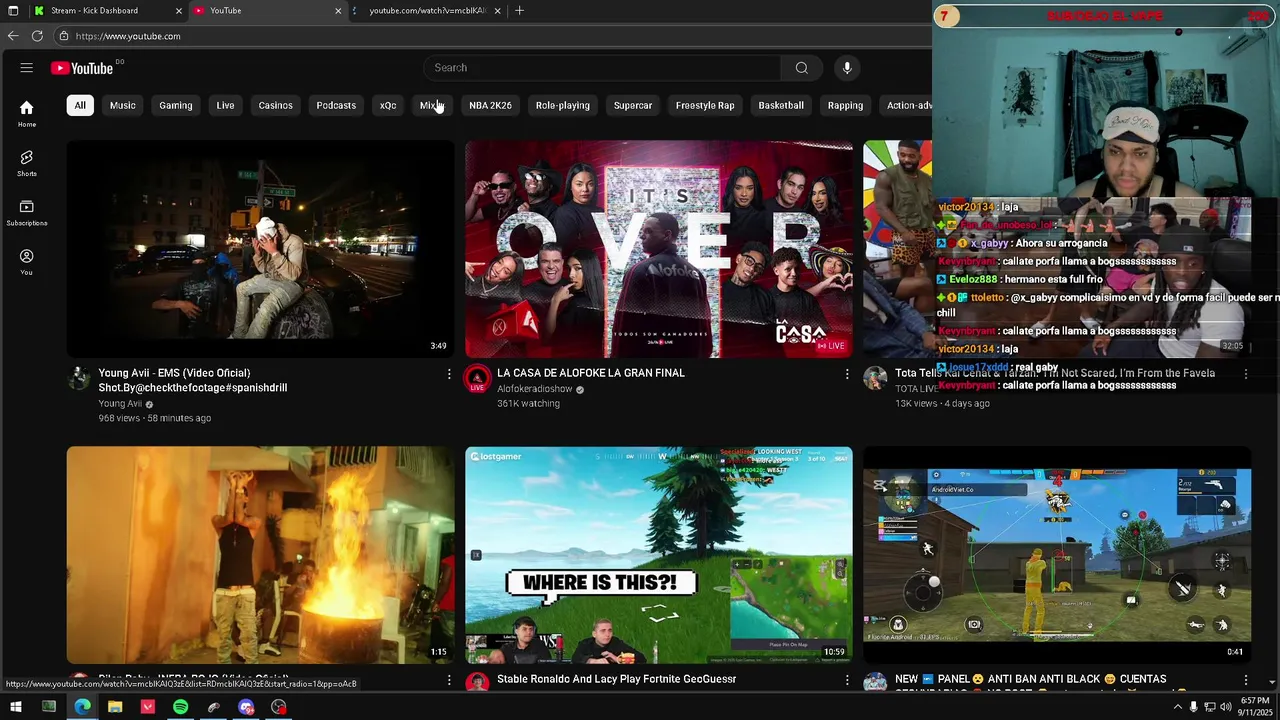Click text '361K watching'

coord(528,404)
